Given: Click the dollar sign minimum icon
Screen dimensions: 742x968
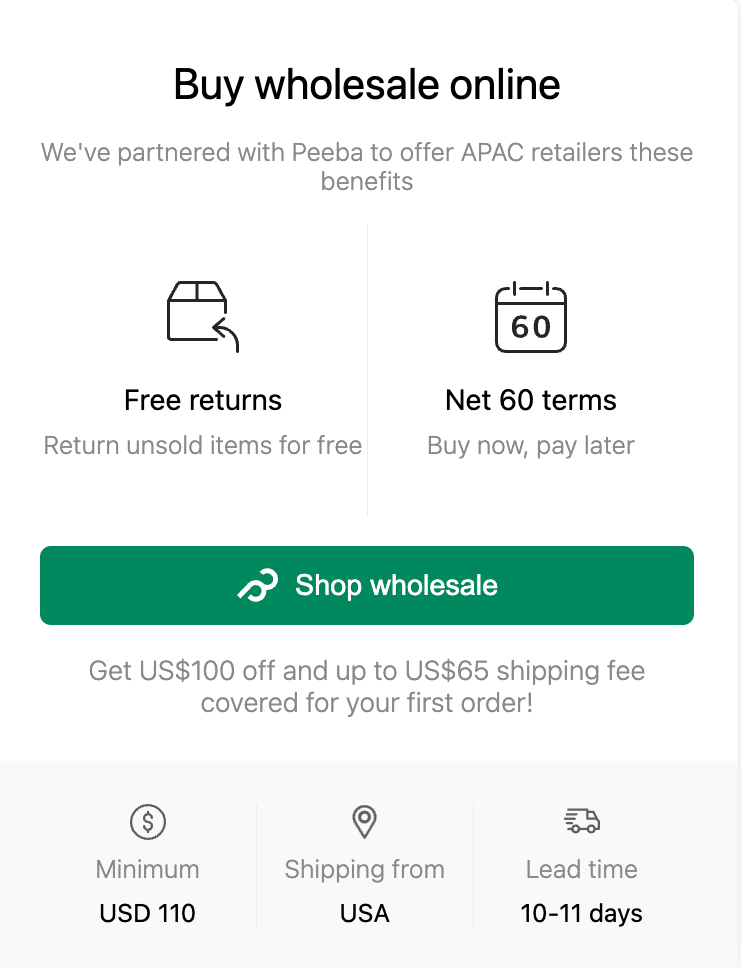Looking at the screenshot, I should tap(148, 822).
